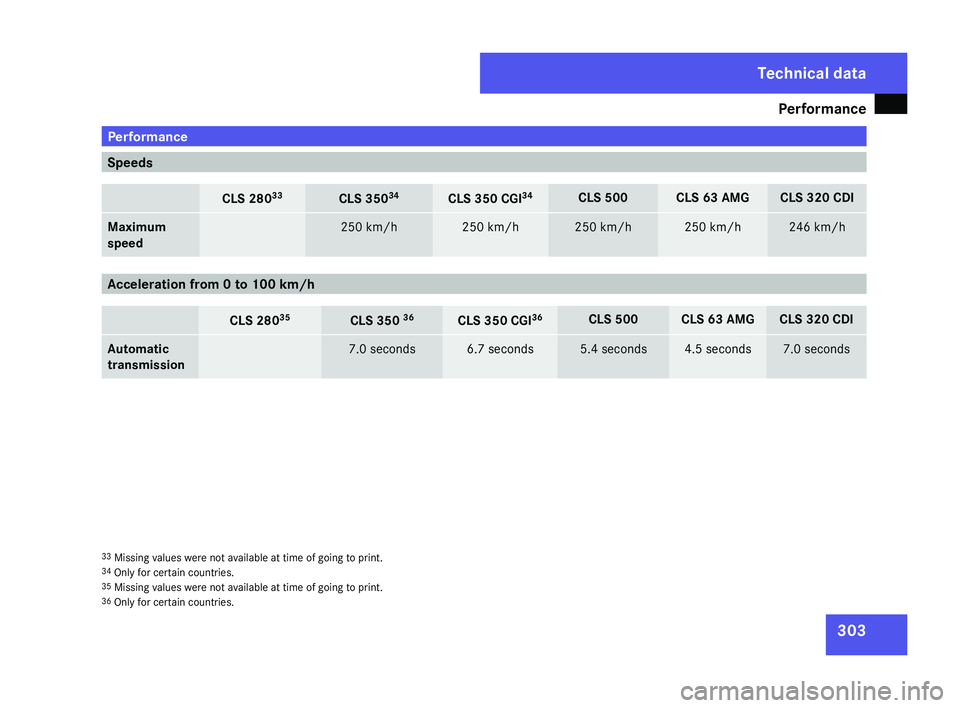This screenshot has height=708, width=960.
Task: Click the '6.7 seconds' acceleration value
Action: (x=500, y=348)
